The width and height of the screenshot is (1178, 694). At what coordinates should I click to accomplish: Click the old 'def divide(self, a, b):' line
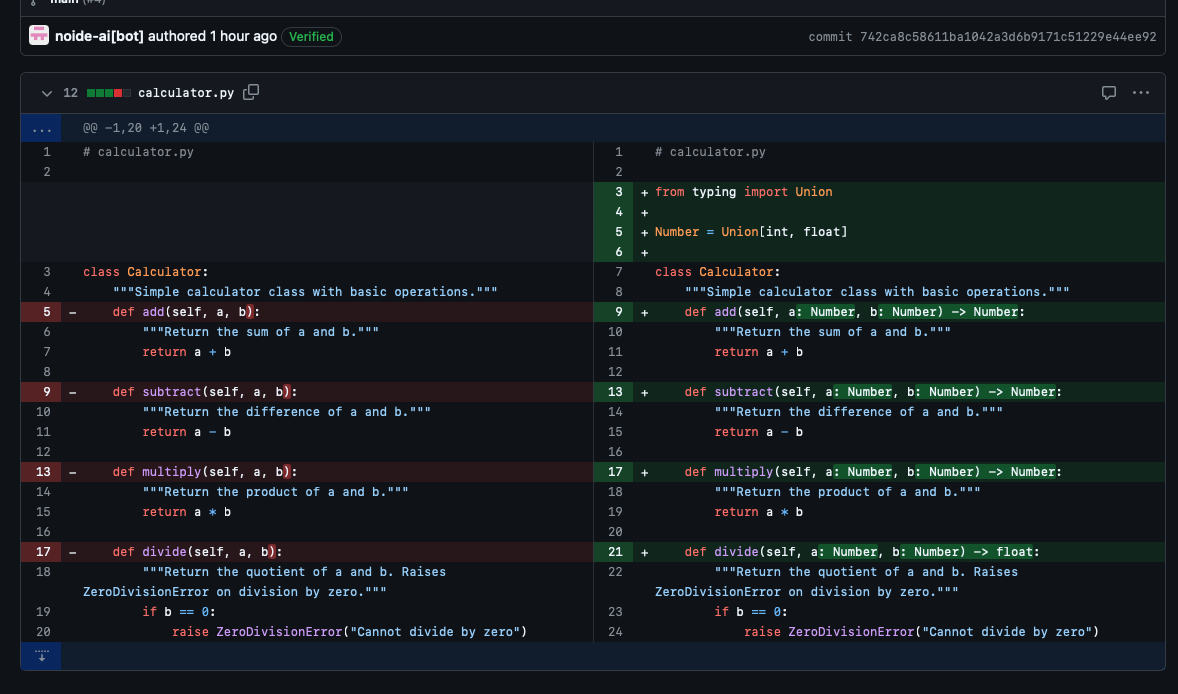(197, 552)
